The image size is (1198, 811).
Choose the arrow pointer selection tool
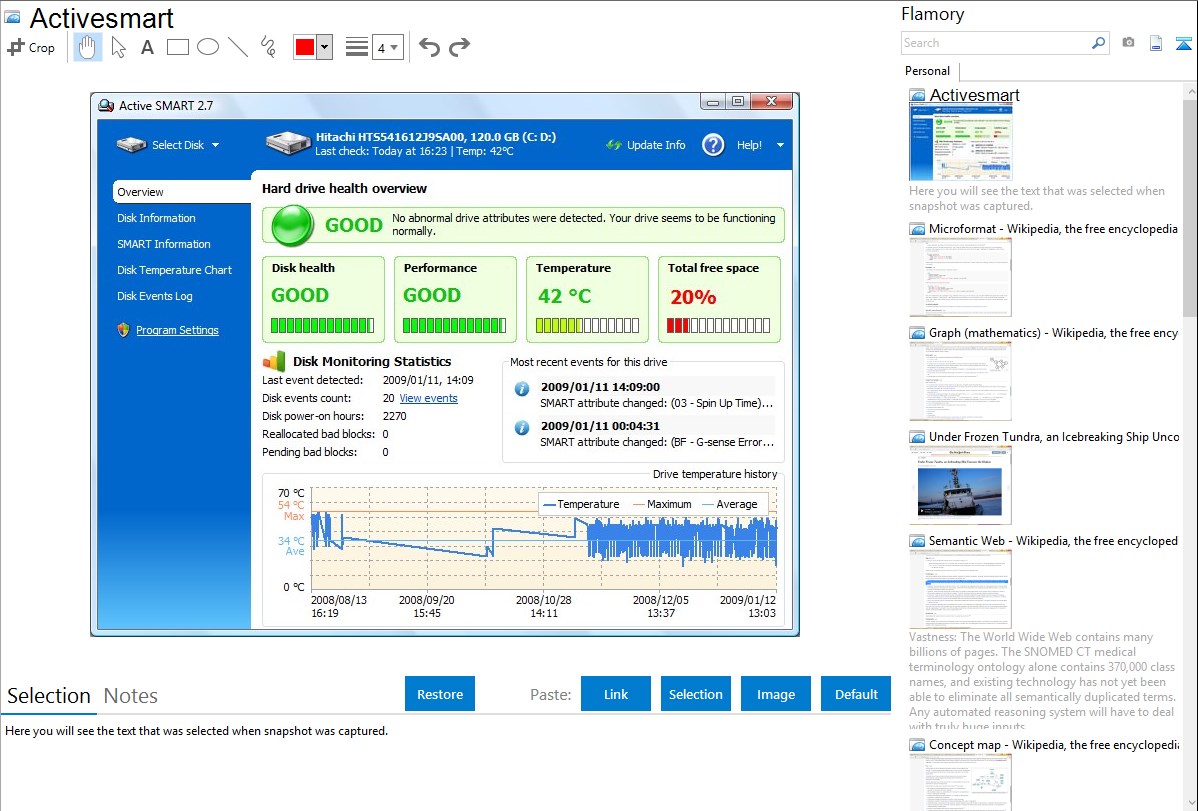(118, 47)
